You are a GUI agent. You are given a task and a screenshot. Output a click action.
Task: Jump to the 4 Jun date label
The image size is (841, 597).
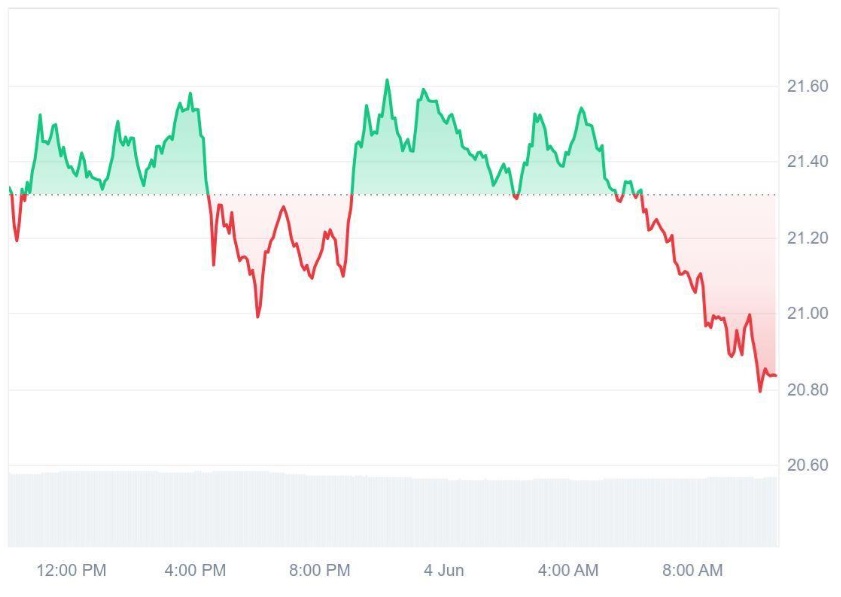coord(444,571)
